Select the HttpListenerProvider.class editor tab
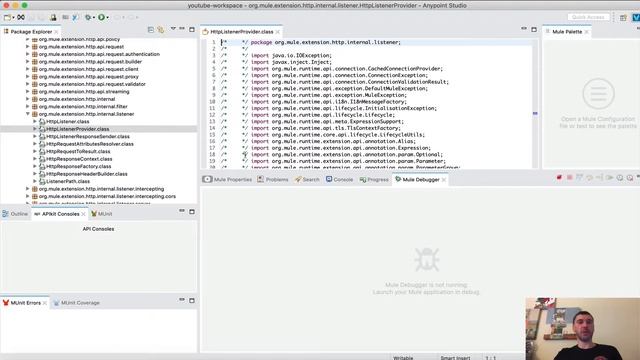Screen dimensions: 640x360 coord(242,31)
